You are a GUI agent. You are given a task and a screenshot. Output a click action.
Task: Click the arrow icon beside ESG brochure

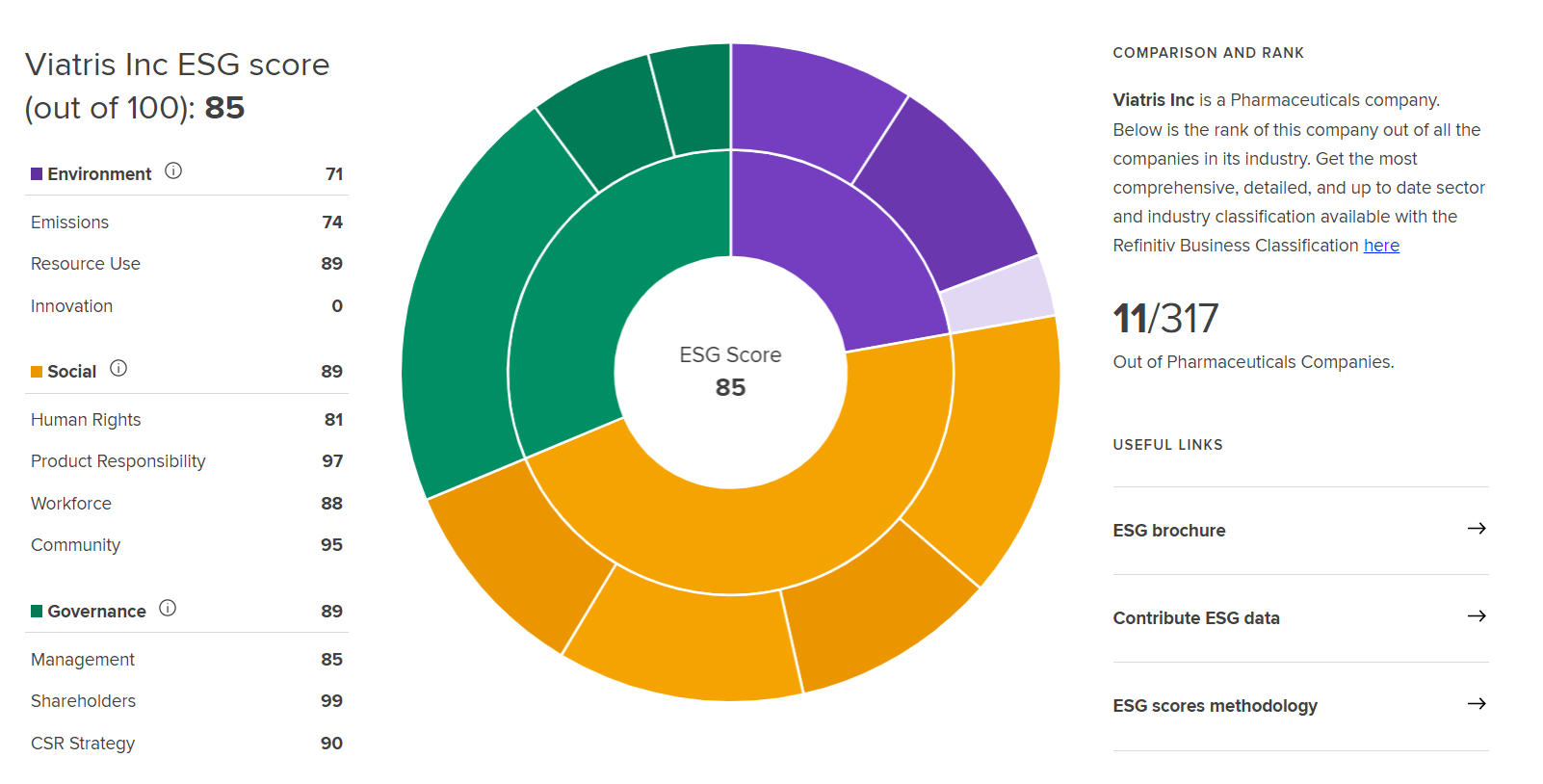[x=1477, y=529]
